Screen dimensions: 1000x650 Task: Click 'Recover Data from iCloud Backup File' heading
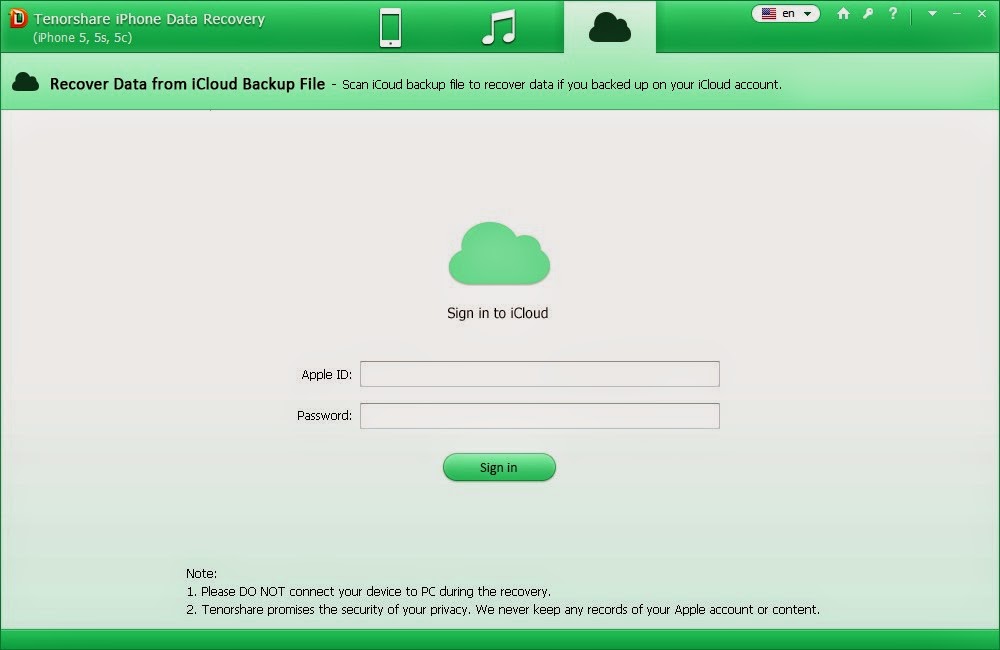(x=188, y=84)
